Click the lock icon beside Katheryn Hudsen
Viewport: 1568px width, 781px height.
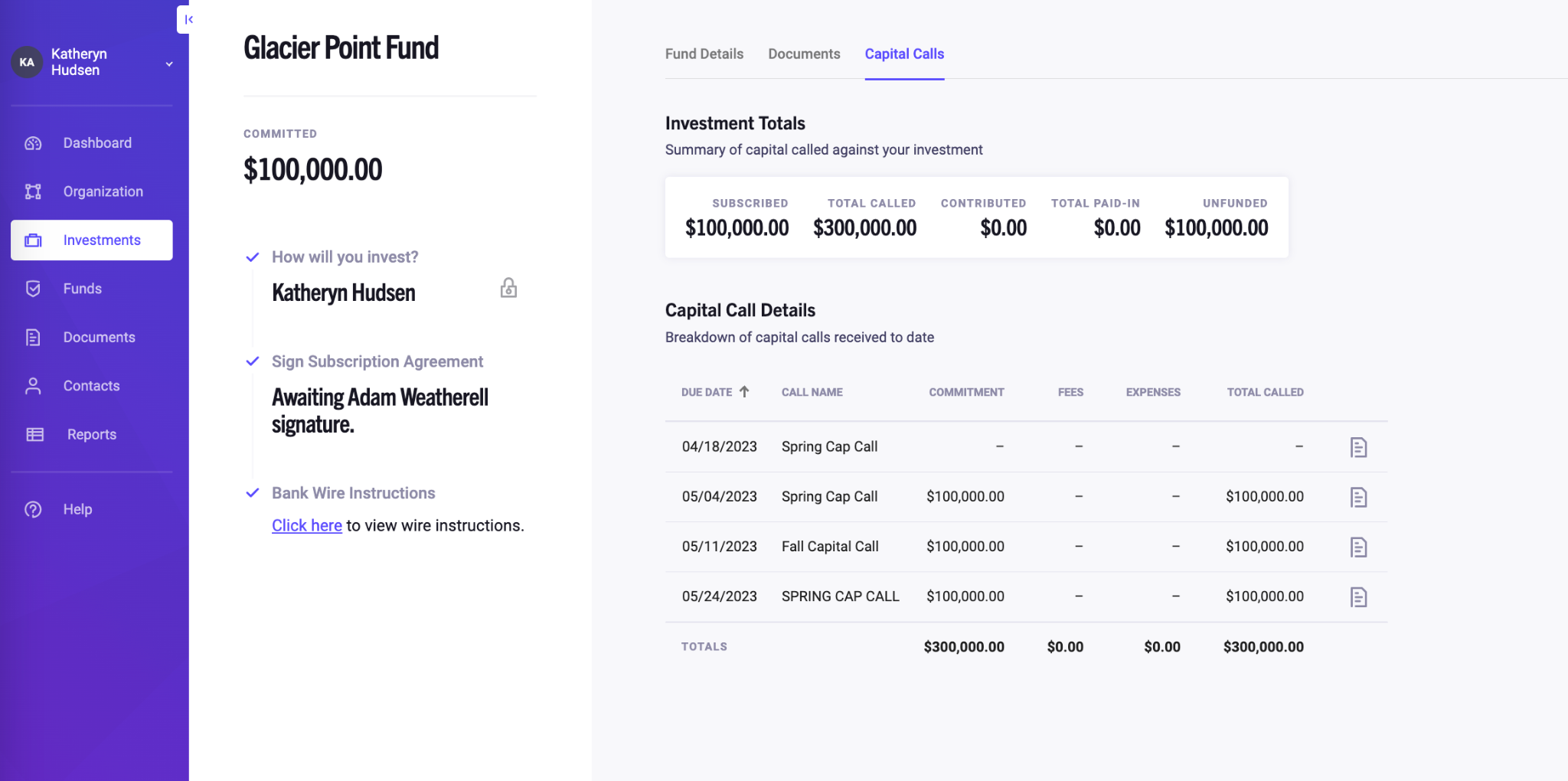(x=508, y=288)
